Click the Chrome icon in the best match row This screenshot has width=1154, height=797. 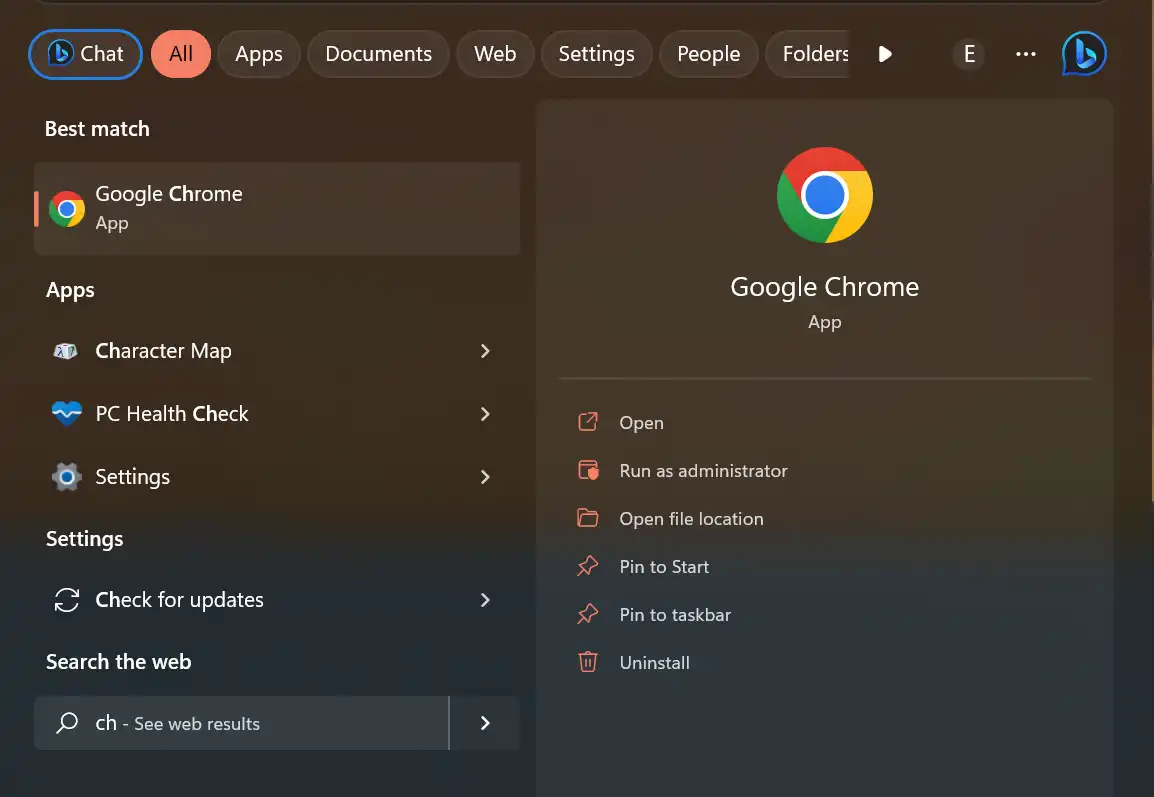coord(67,209)
